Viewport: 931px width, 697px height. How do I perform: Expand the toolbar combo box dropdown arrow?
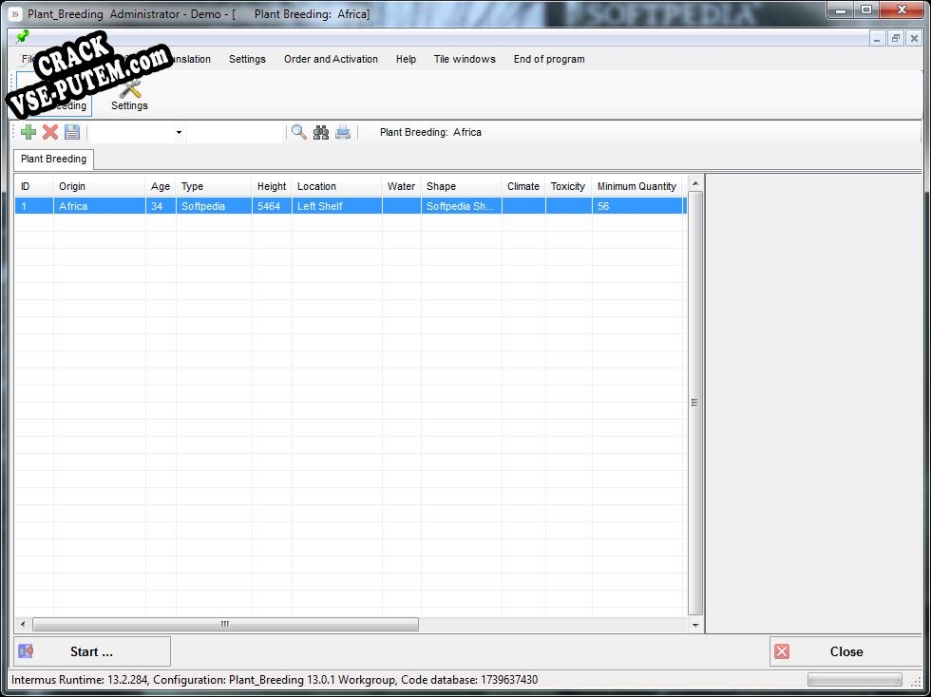(179, 132)
